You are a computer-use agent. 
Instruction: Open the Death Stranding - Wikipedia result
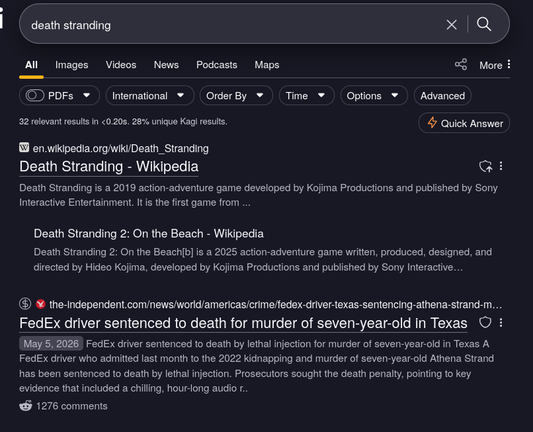coord(109,167)
